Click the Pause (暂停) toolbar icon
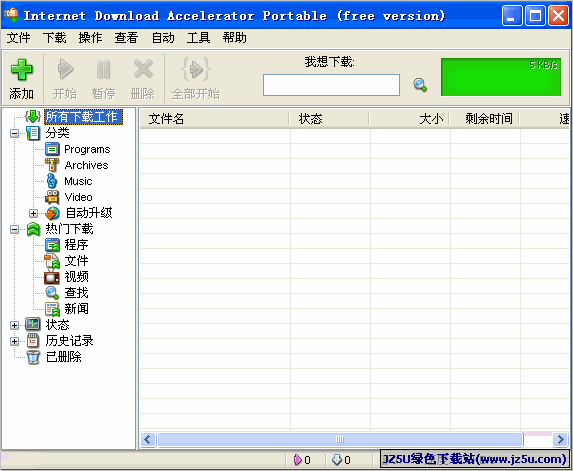Image resolution: width=573 pixels, height=471 pixels. coord(103,69)
